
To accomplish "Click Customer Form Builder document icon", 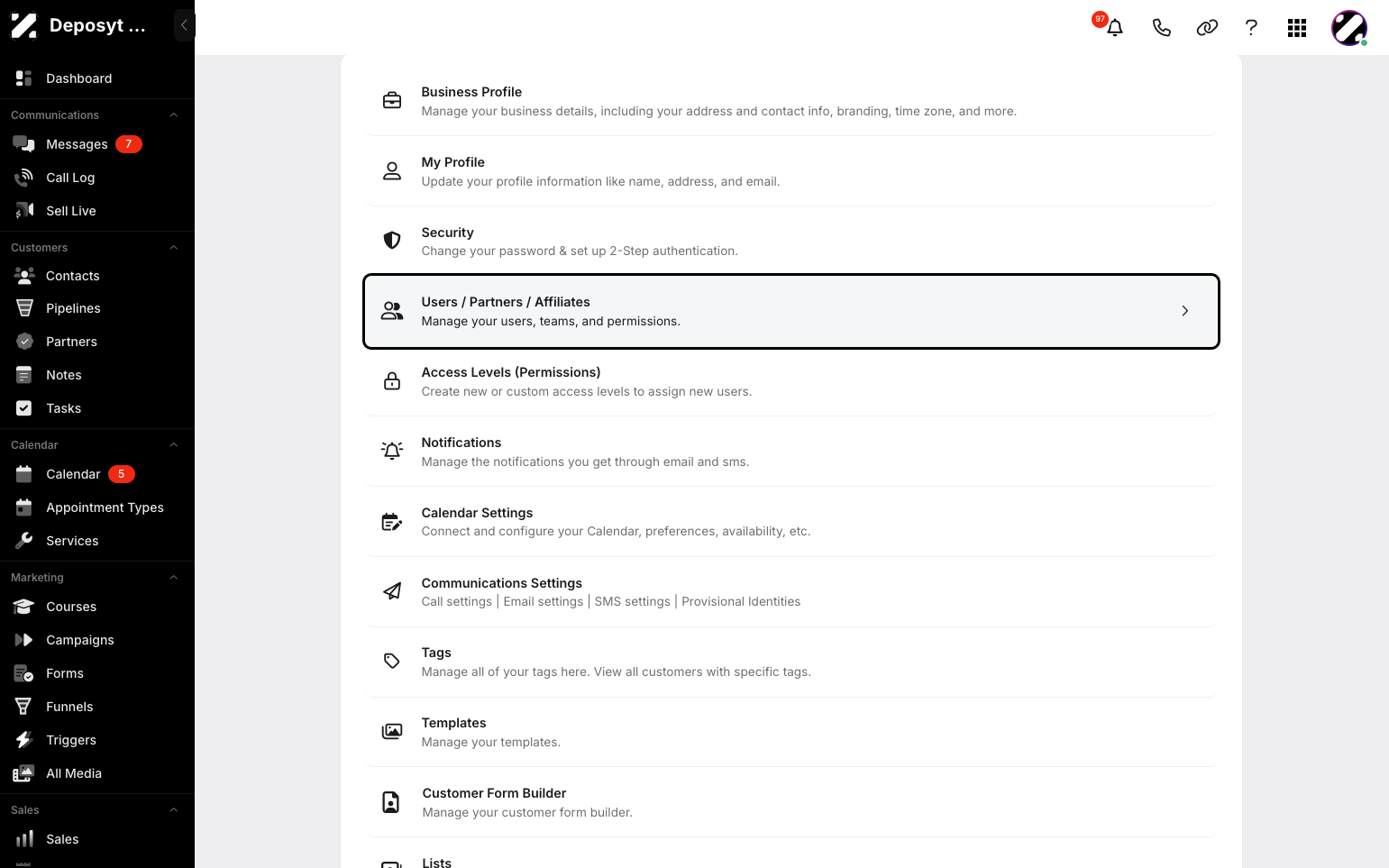I will [x=391, y=802].
